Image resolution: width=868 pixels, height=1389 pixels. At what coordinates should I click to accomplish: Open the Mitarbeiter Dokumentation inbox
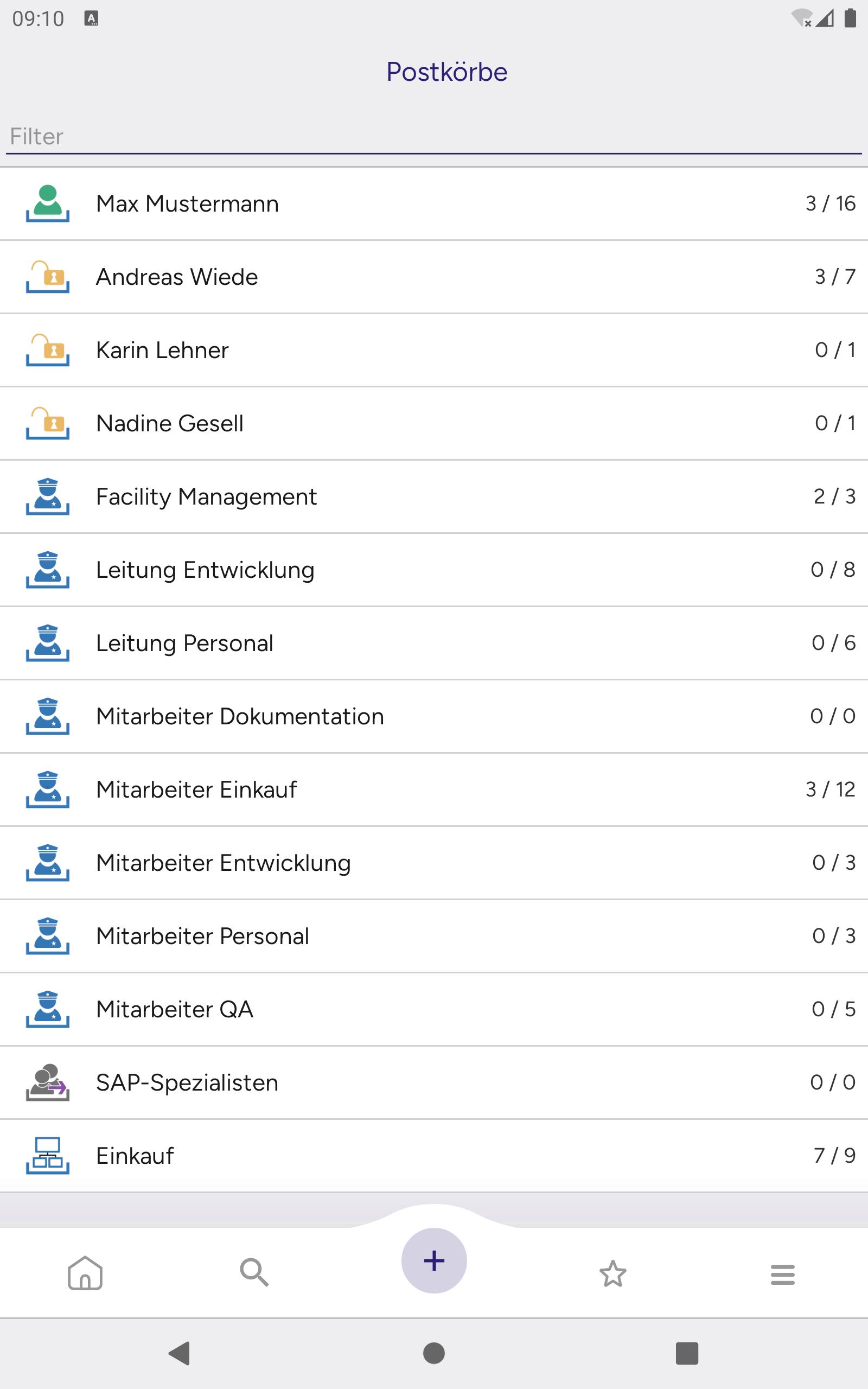pyautogui.click(x=434, y=716)
